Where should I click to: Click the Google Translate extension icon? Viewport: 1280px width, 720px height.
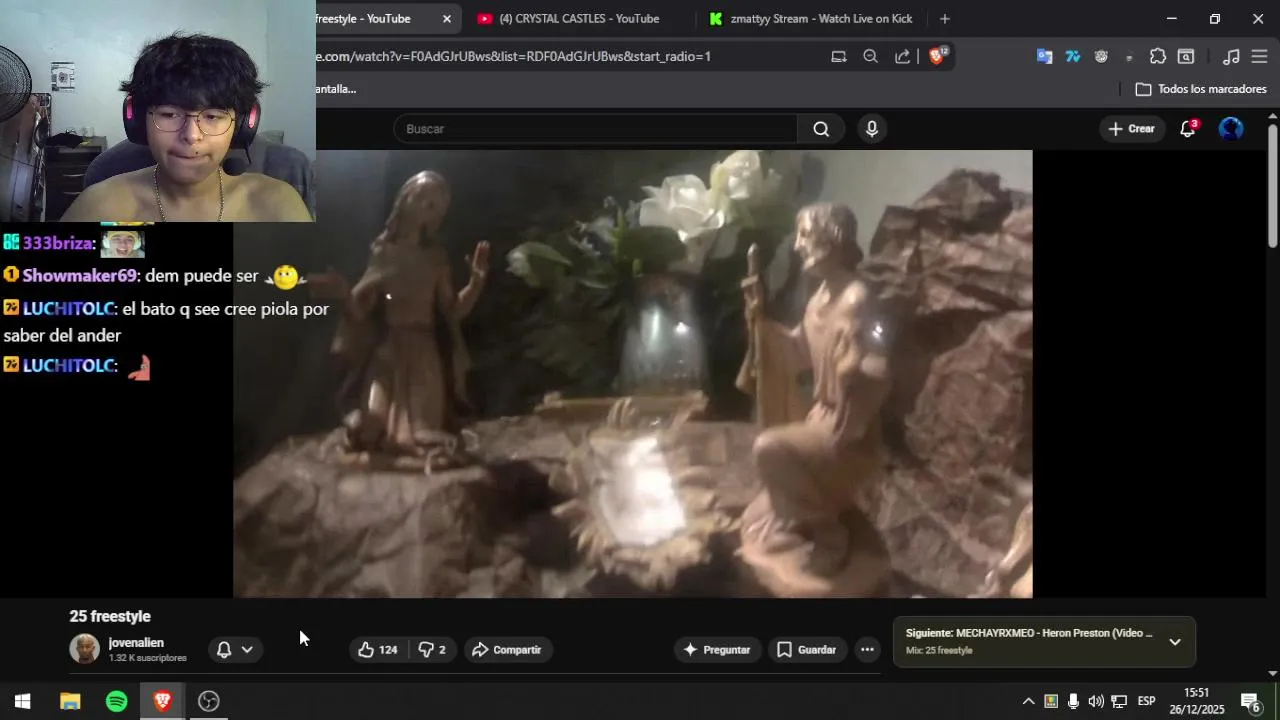click(x=1044, y=57)
